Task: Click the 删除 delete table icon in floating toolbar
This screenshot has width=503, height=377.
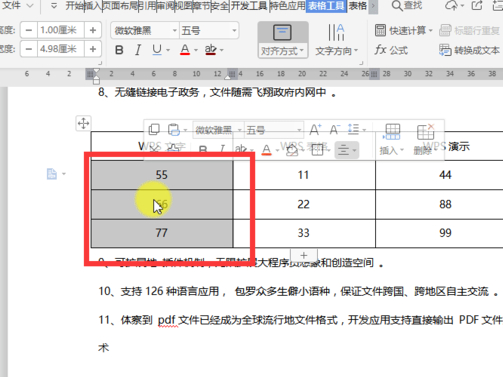Action: pos(425,132)
